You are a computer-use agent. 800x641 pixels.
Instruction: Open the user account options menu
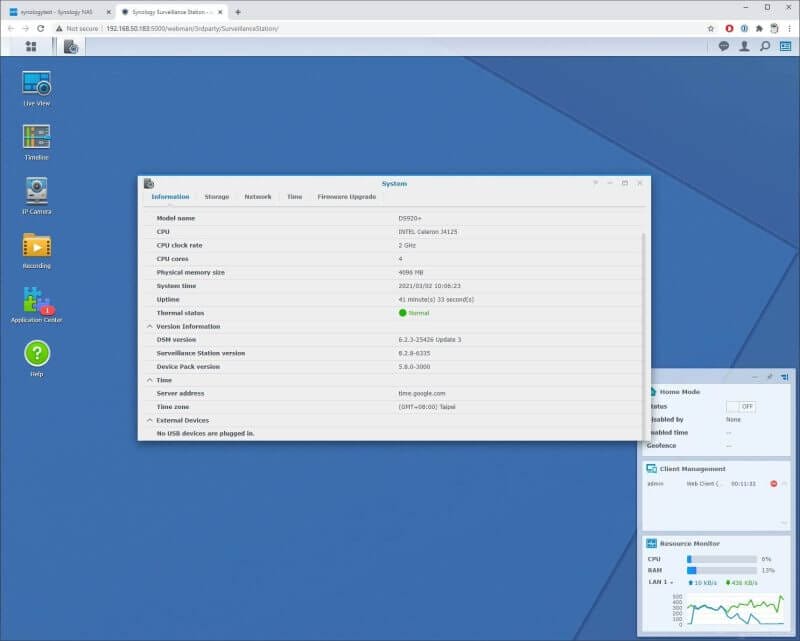[x=744, y=45]
